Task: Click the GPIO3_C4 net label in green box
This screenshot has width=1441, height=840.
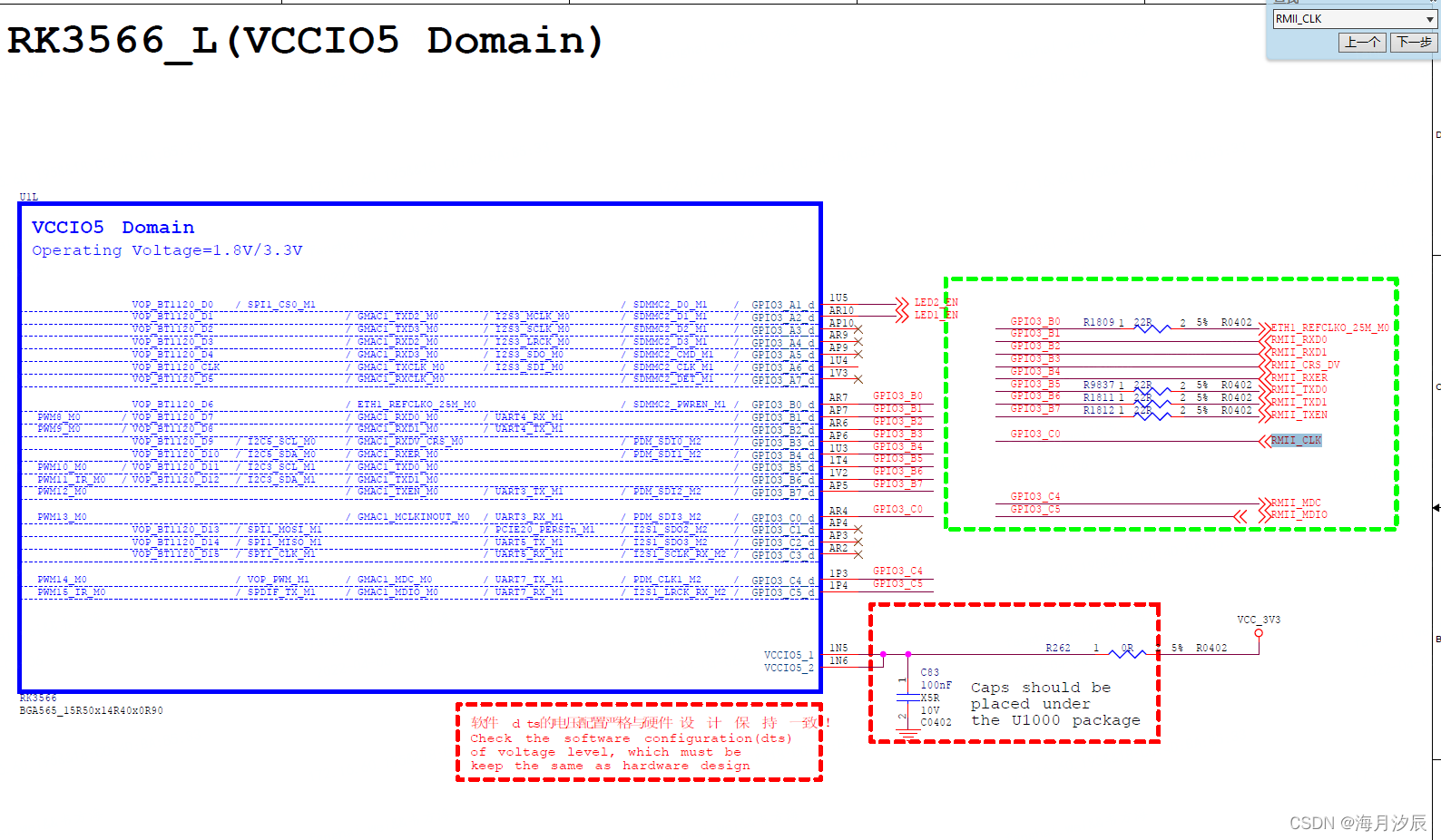Action: tap(1035, 496)
